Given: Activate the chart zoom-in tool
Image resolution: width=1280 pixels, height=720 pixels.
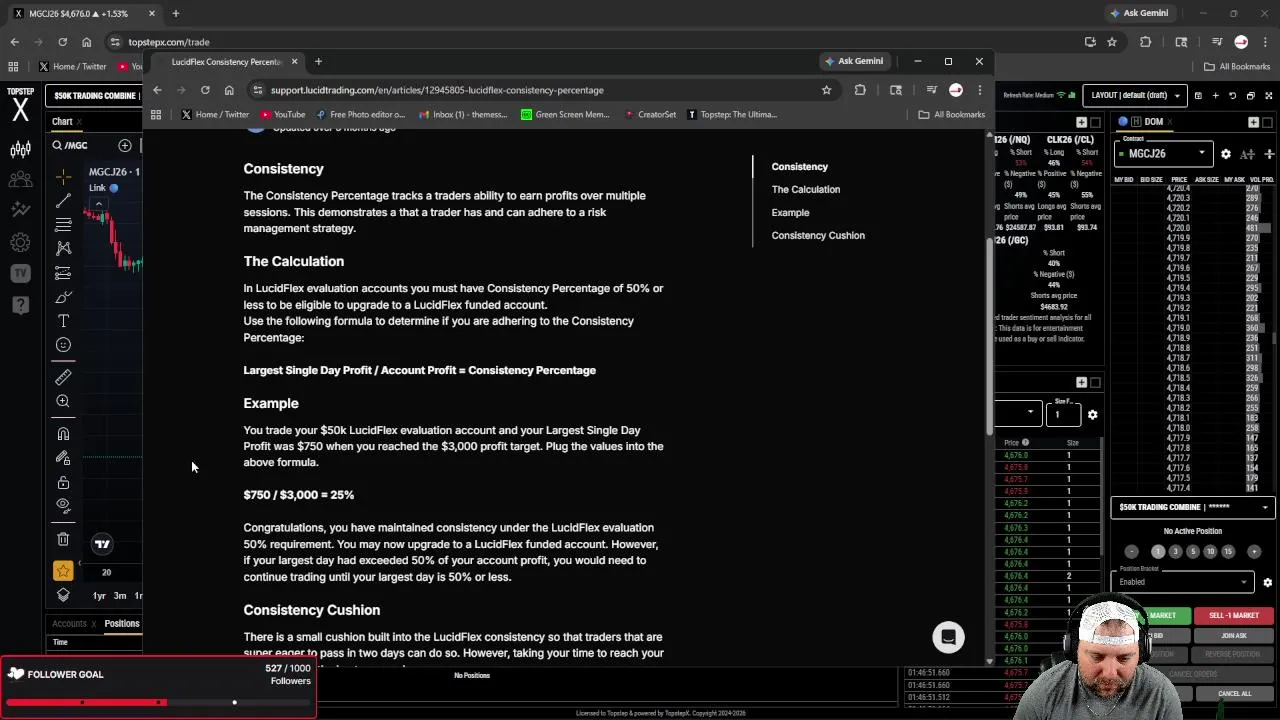Looking at the screenshot, I should point(63,401).
